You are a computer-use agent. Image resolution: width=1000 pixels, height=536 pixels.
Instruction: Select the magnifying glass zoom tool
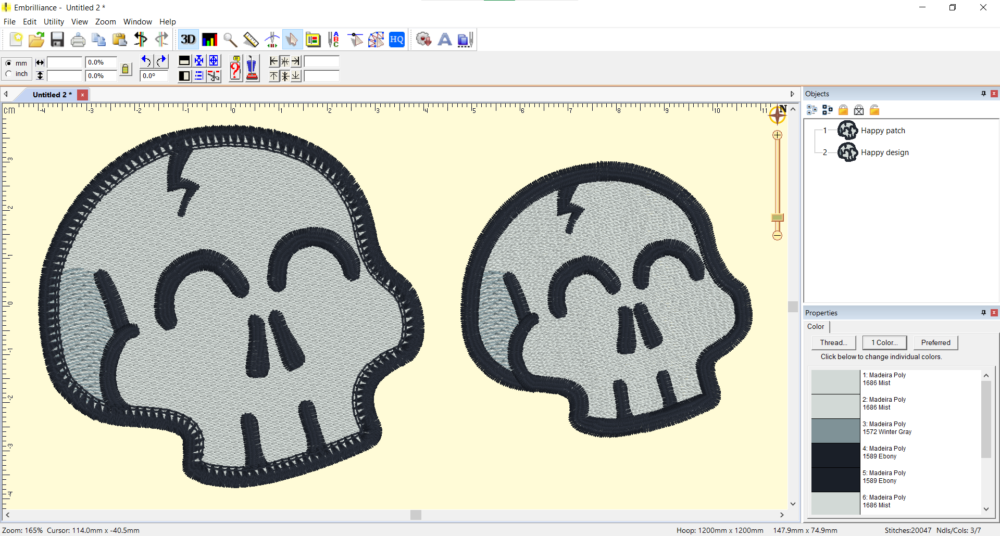coord(230,40)
